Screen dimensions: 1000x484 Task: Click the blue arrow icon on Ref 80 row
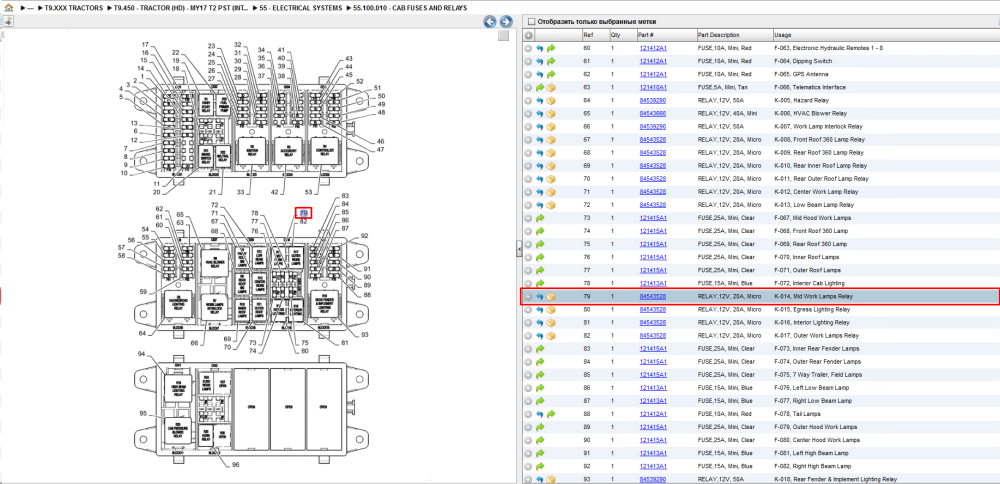point(540,310)
